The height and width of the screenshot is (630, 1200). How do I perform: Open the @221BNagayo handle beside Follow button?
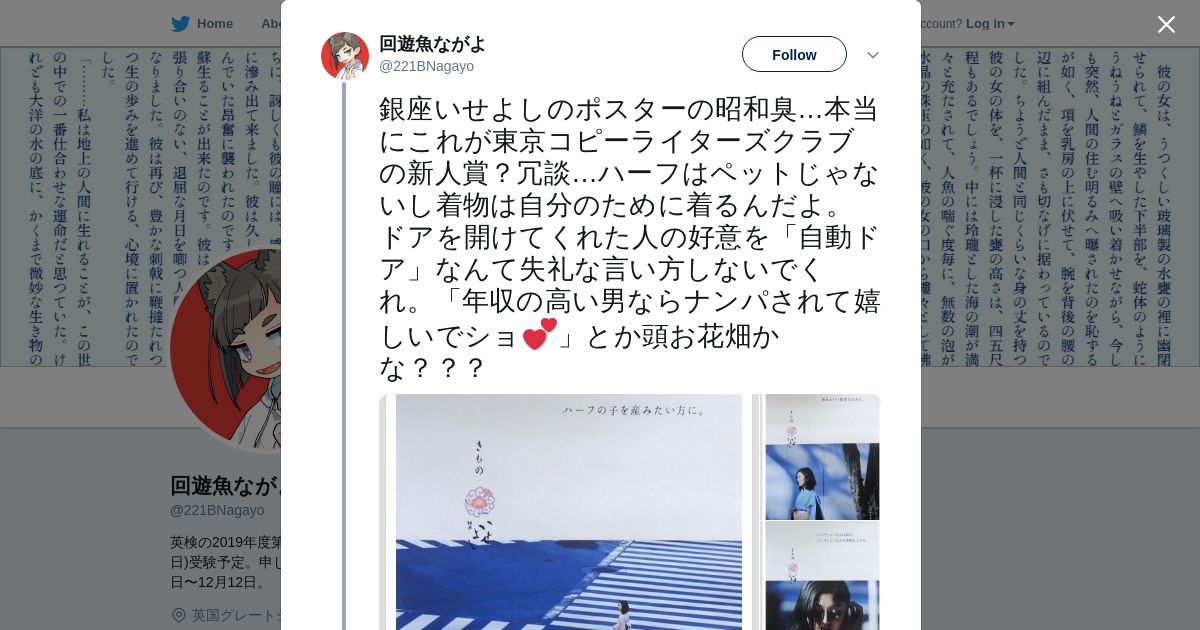click(426, 66)
